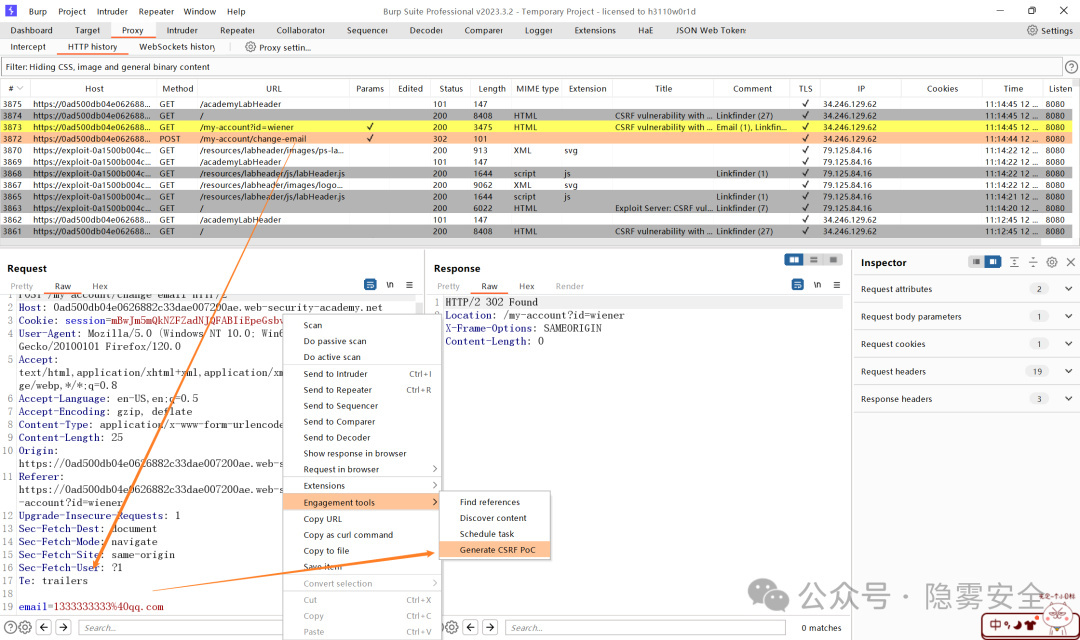
Task: Click Find references in submenu
Action: click(495, 502)
